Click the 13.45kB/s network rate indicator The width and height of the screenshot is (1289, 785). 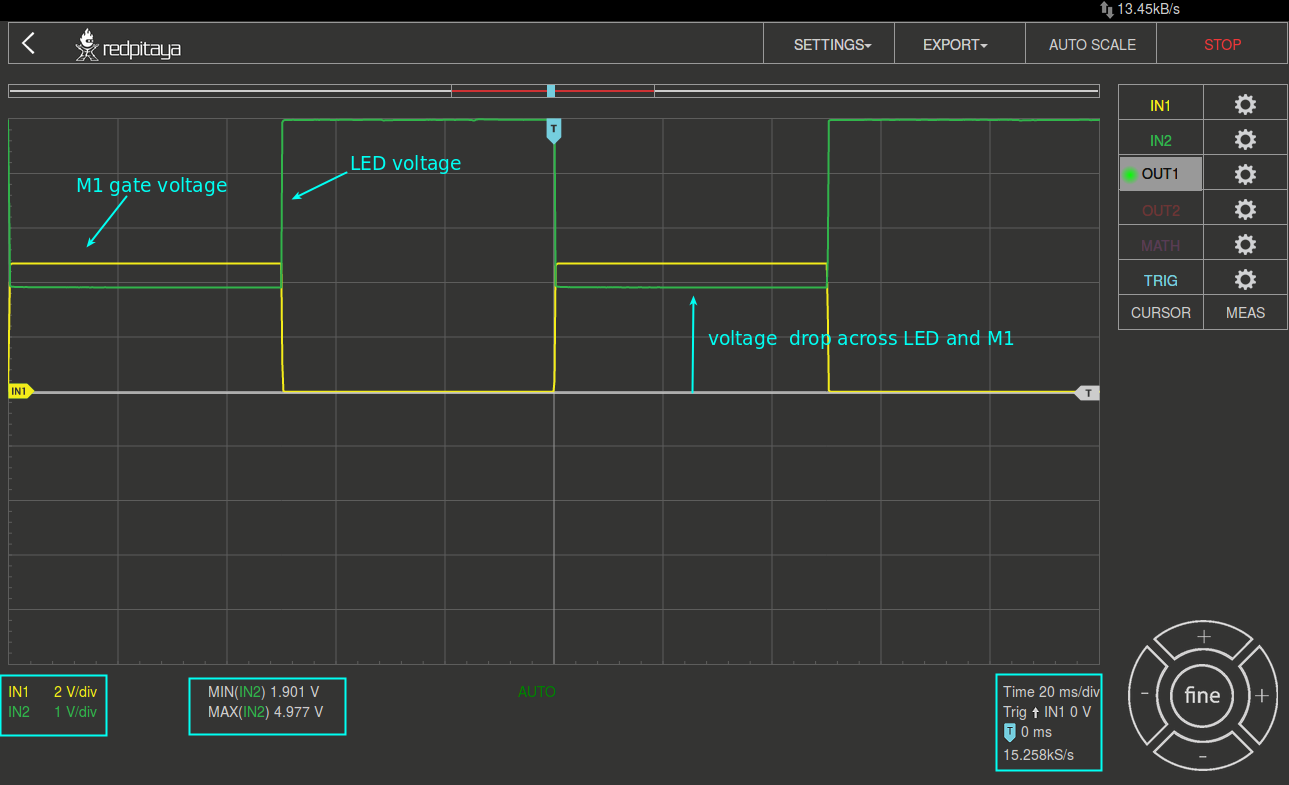pos(1140,9)
